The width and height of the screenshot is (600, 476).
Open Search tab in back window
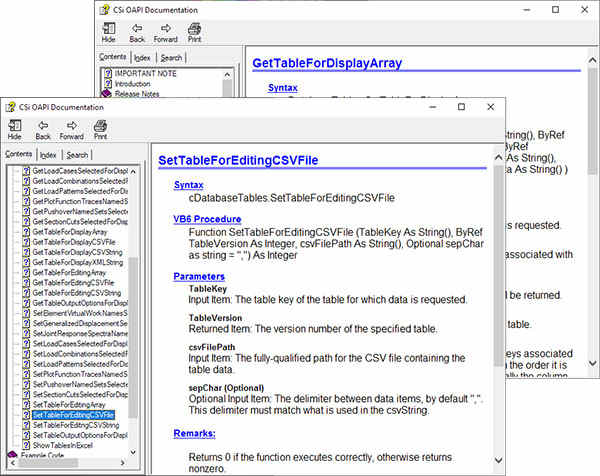(x=171, y=58)
